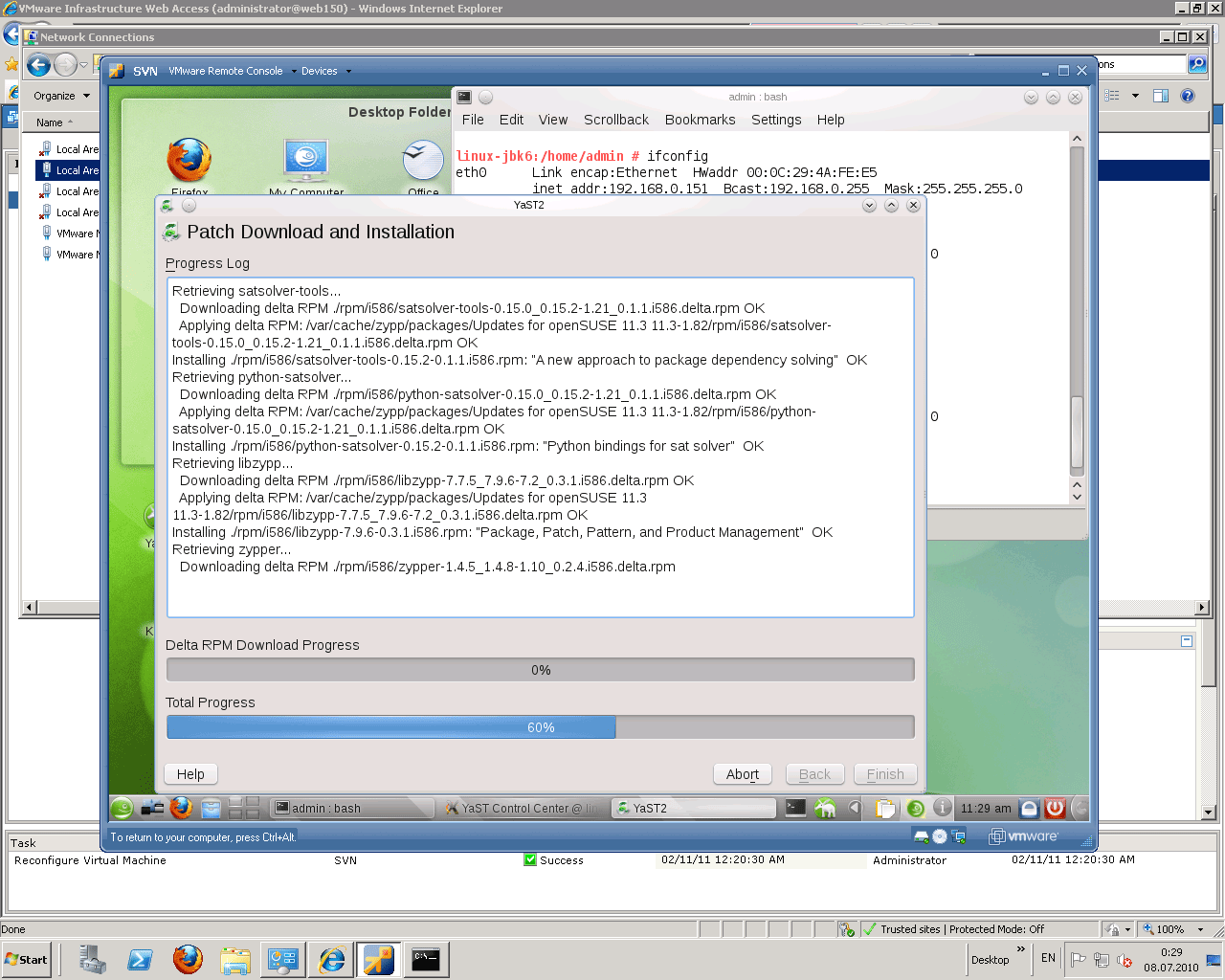Viewport: 1225px width, 980px height.
Task: Click VMware console hard disk status icon
Action: [x=922, y=836]
